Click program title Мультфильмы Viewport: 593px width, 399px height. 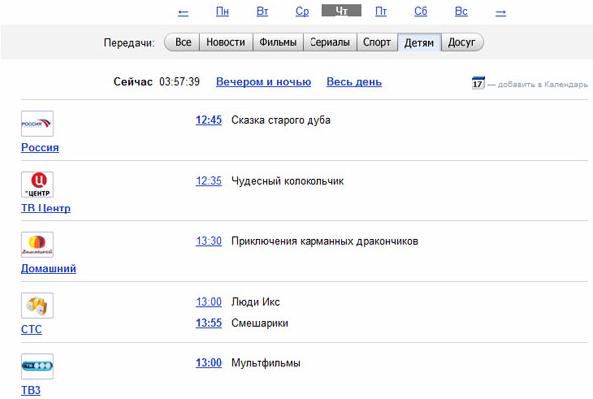[x=265, y=363]
